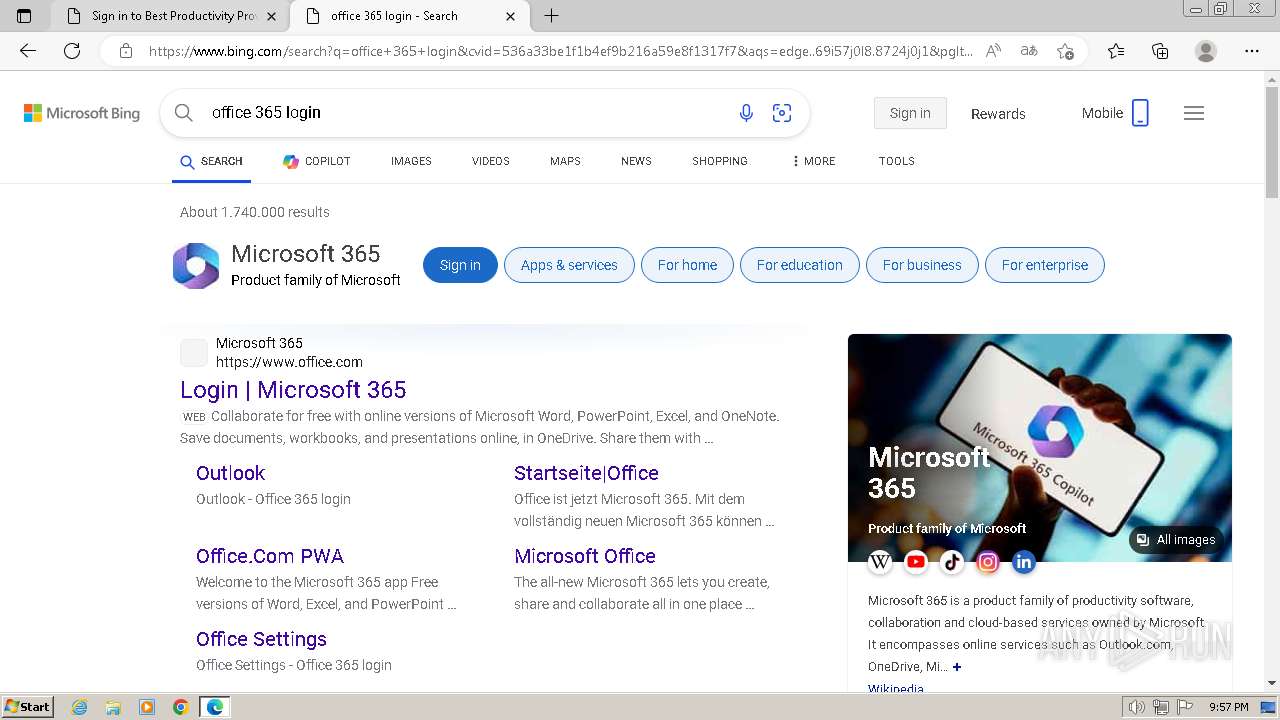Reload the page with Refresh icon

(72, 51)
